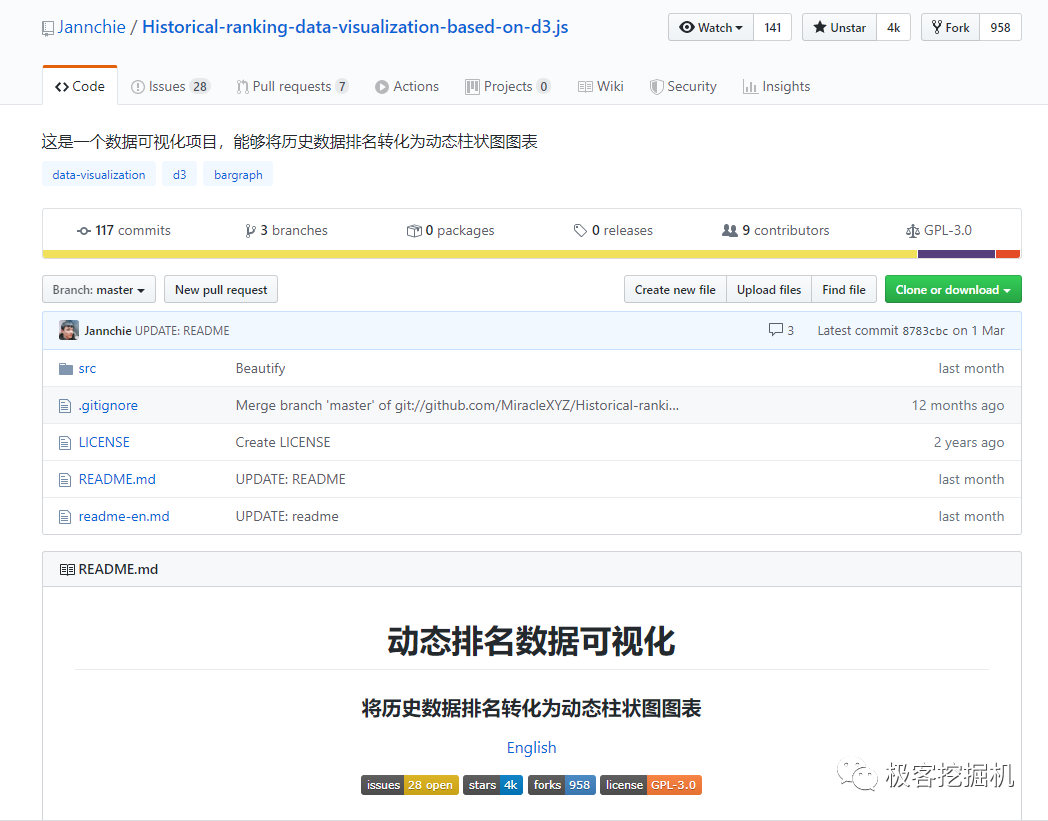Screen dimensions: 1048x821
Task: Open the Projects tab
Action: tap(508, 86)
